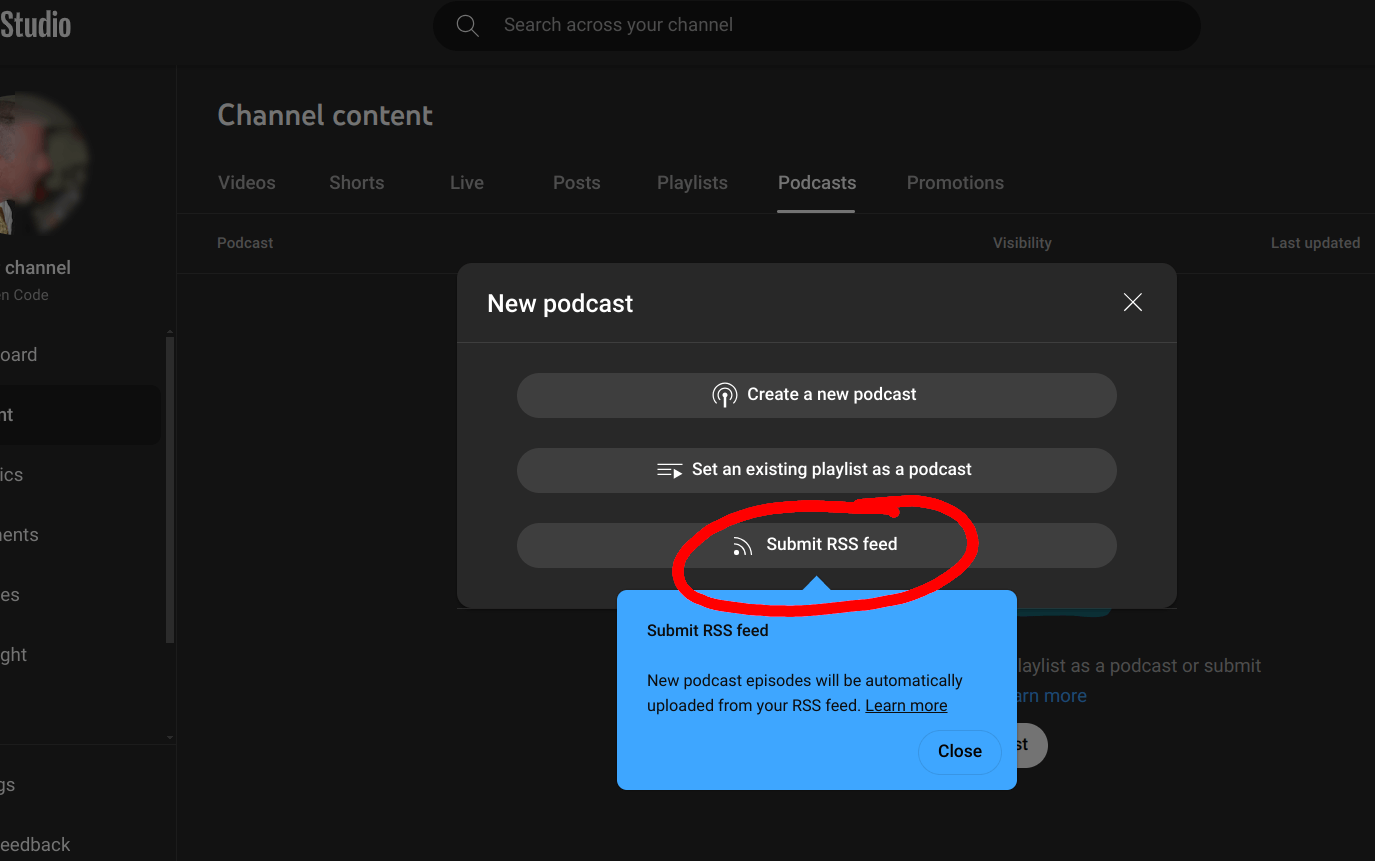The height and width of the screenshot is (861, 1375).
Task: Dismiss the tooltip with the Close button
Action: click(x=960, y=751)
